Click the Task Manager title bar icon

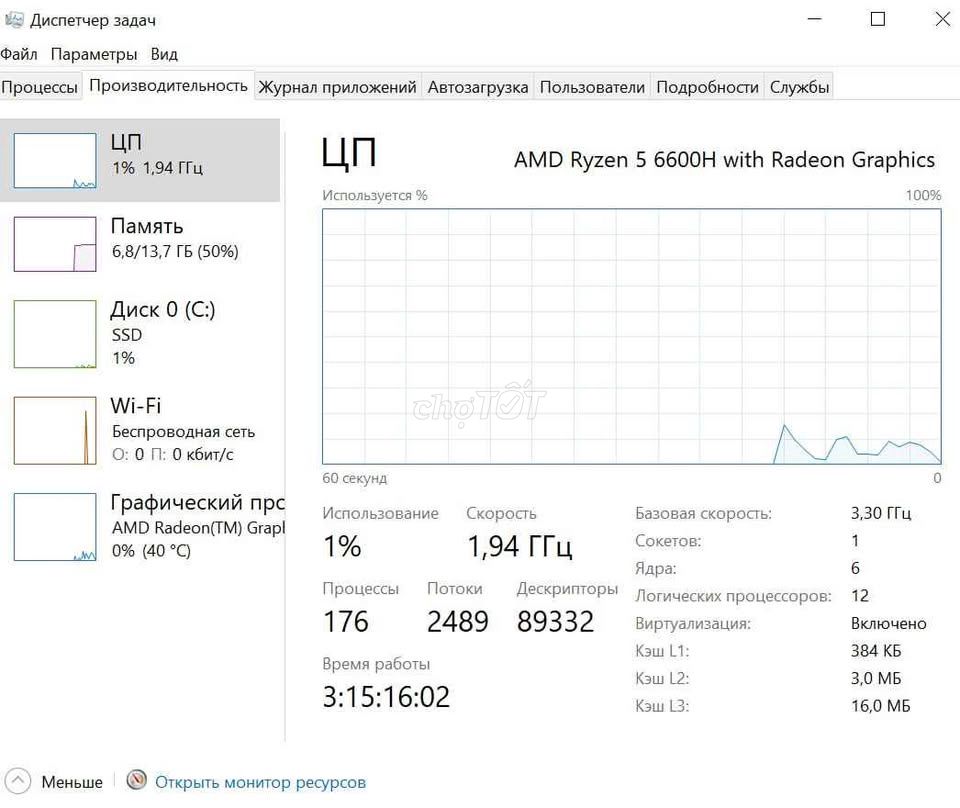[x=13, y=20]
